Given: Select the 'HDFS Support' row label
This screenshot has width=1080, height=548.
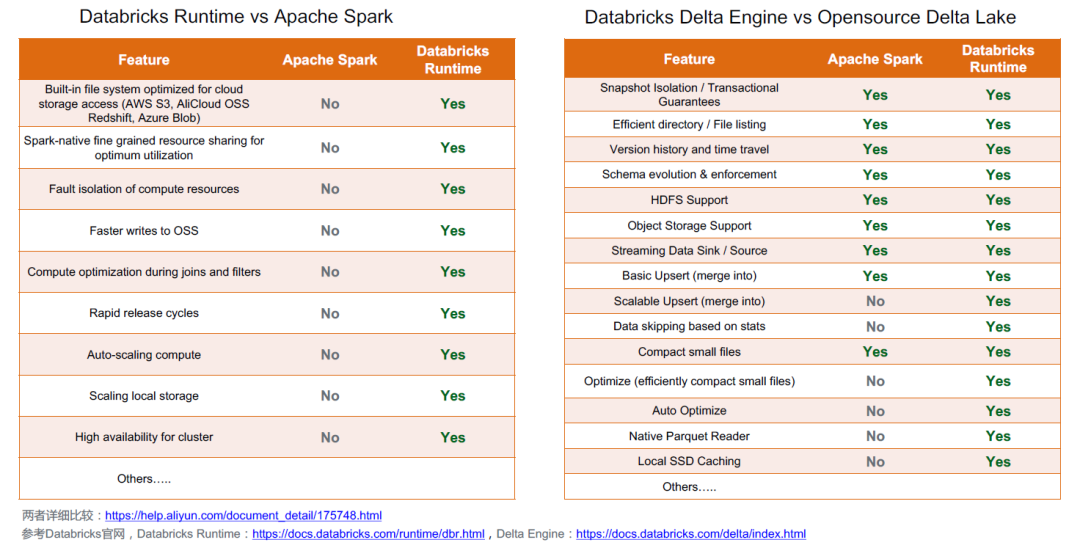Looking at the screenshot, I should 689,200.
